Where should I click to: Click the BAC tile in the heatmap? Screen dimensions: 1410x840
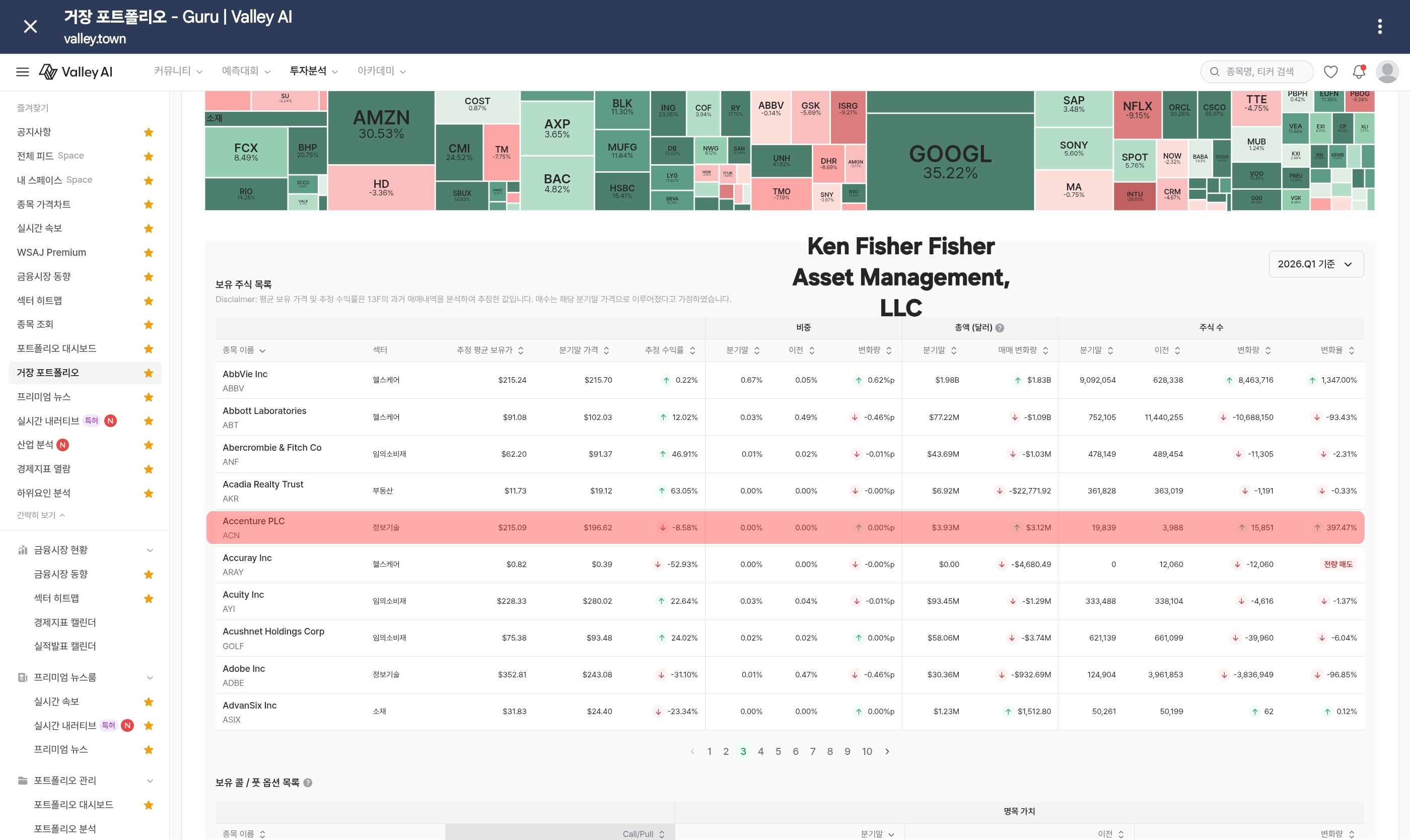pyautogui.click(x=557, y=183)
